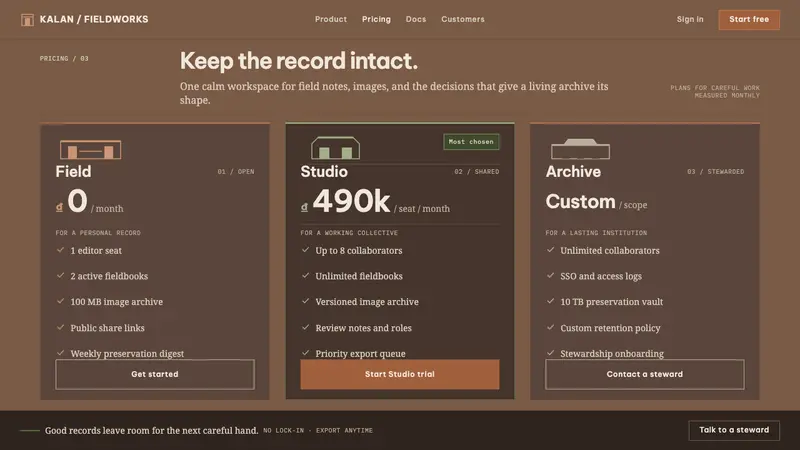The width and height of the screenshot is (800, 450).
Task: Click checkmark next to 1 editor seat
Action: tap(60, 250)
